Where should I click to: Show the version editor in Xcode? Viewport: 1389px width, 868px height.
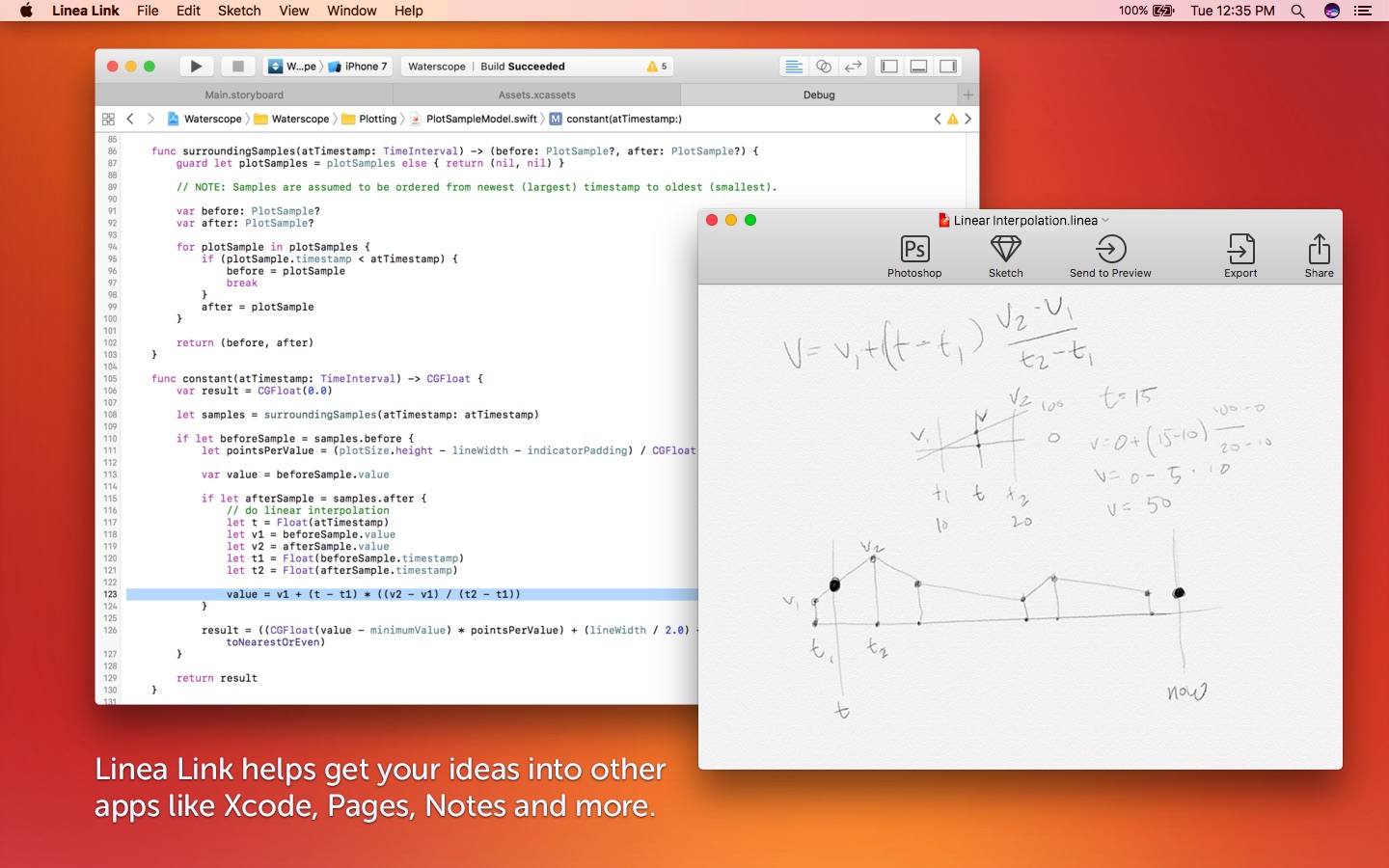(x=853, y=67)
